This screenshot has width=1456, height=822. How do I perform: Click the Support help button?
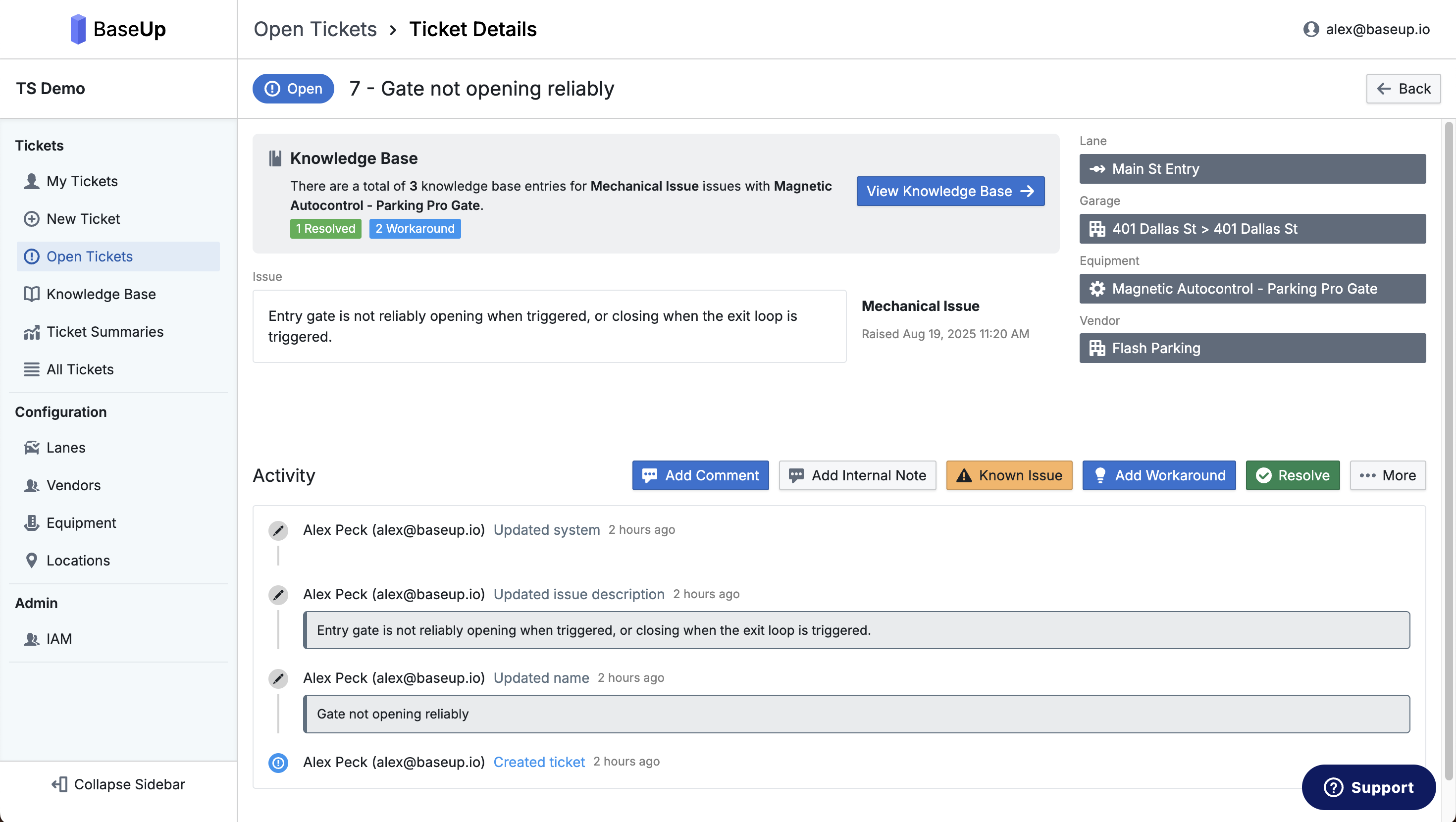1368,787
